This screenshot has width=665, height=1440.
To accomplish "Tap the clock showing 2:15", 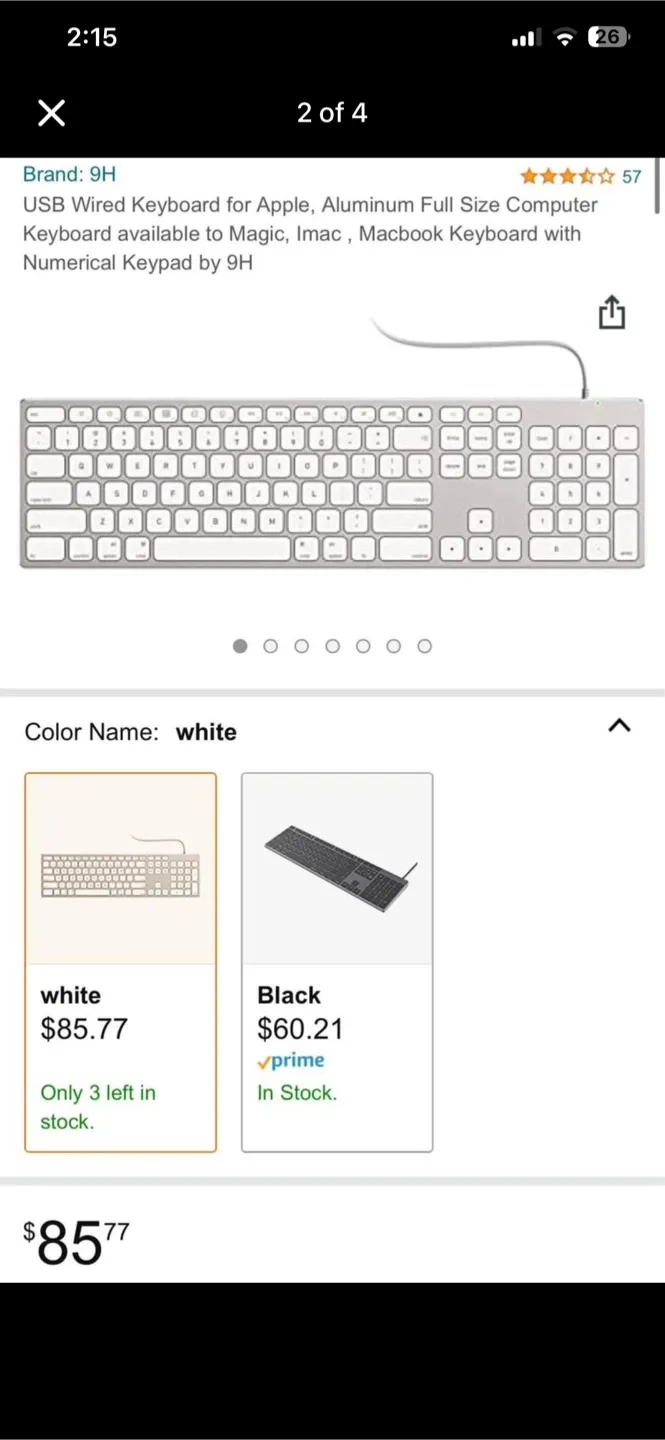I will (x=91, y=37).
